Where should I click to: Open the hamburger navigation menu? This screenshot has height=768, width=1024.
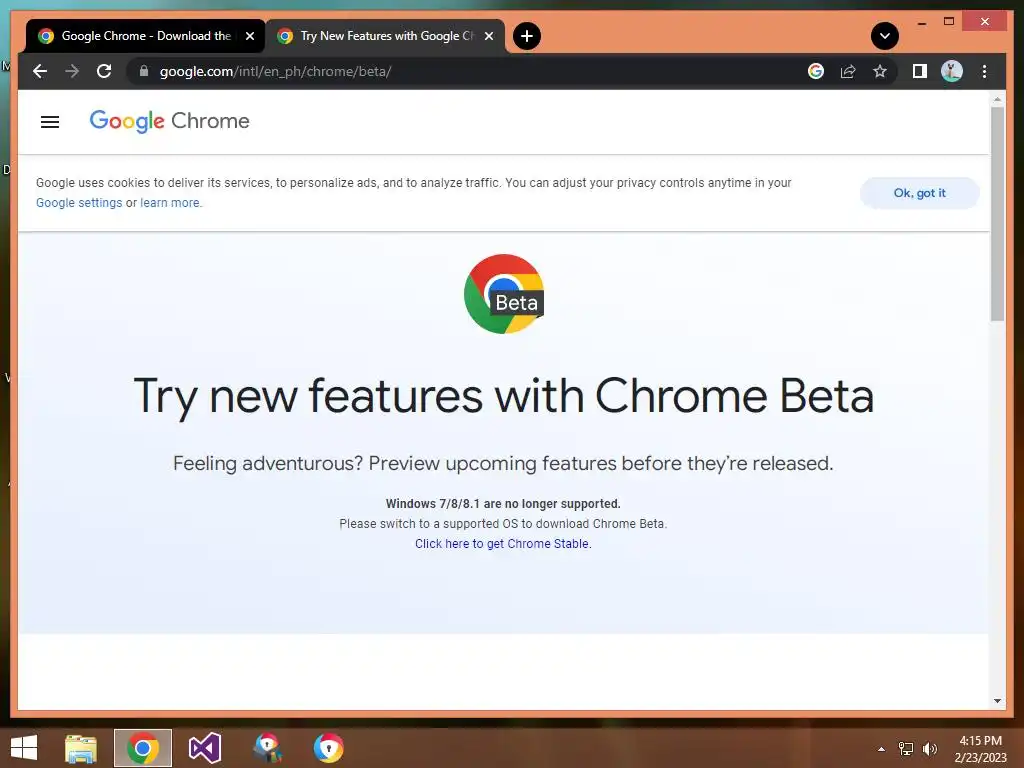pos(50,121)
